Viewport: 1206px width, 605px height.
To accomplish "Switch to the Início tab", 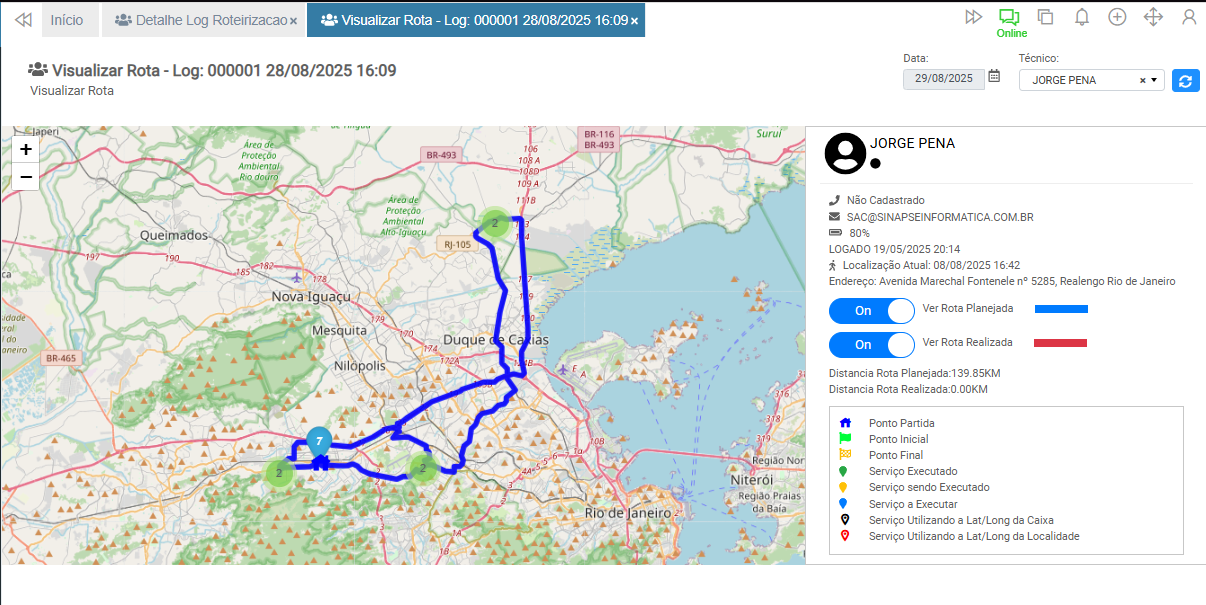I will coord(67,20).
